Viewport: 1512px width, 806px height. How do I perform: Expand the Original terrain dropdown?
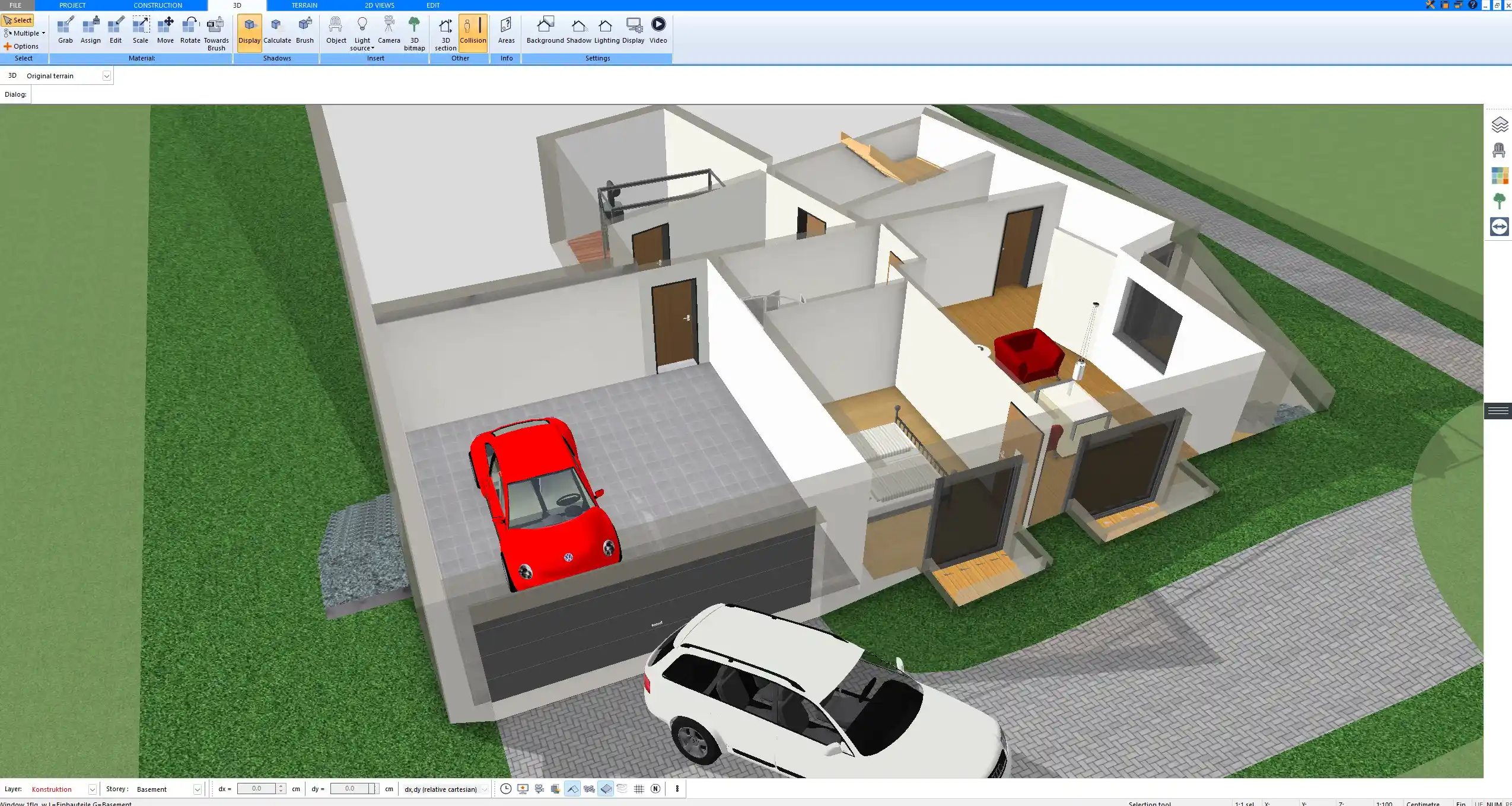(107, 76)
